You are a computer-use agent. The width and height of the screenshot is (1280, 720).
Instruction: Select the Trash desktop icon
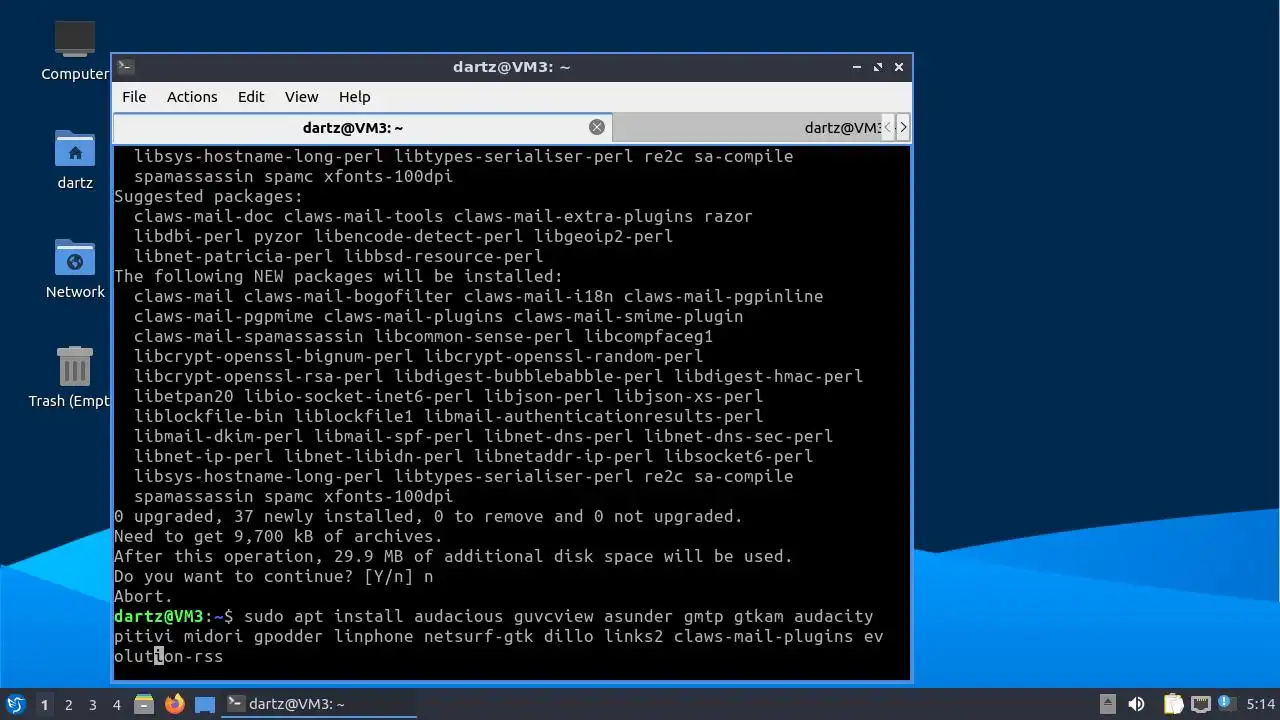click(x=75, y=378)
